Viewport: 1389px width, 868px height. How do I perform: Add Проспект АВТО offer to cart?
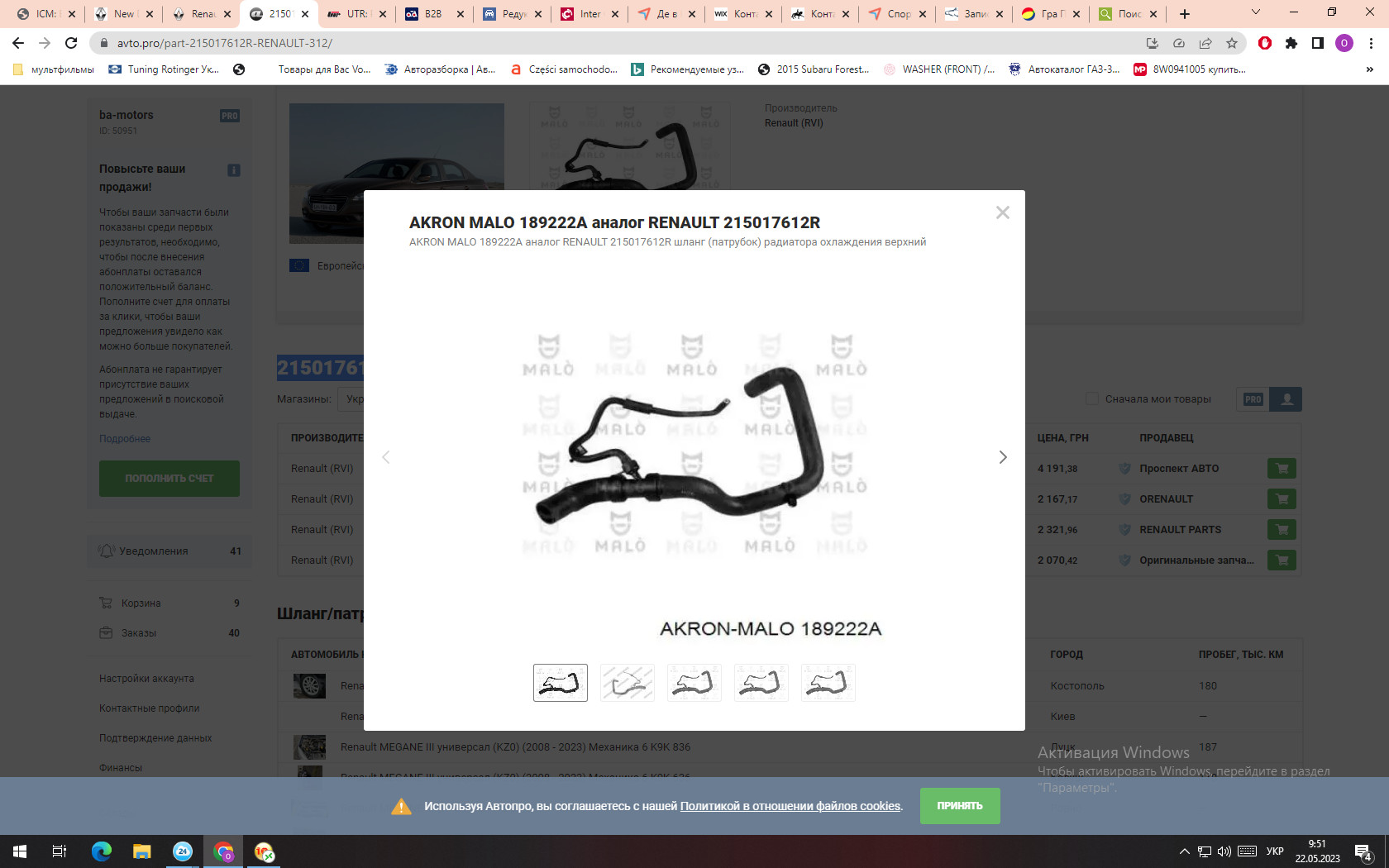tap(1281, 469)
